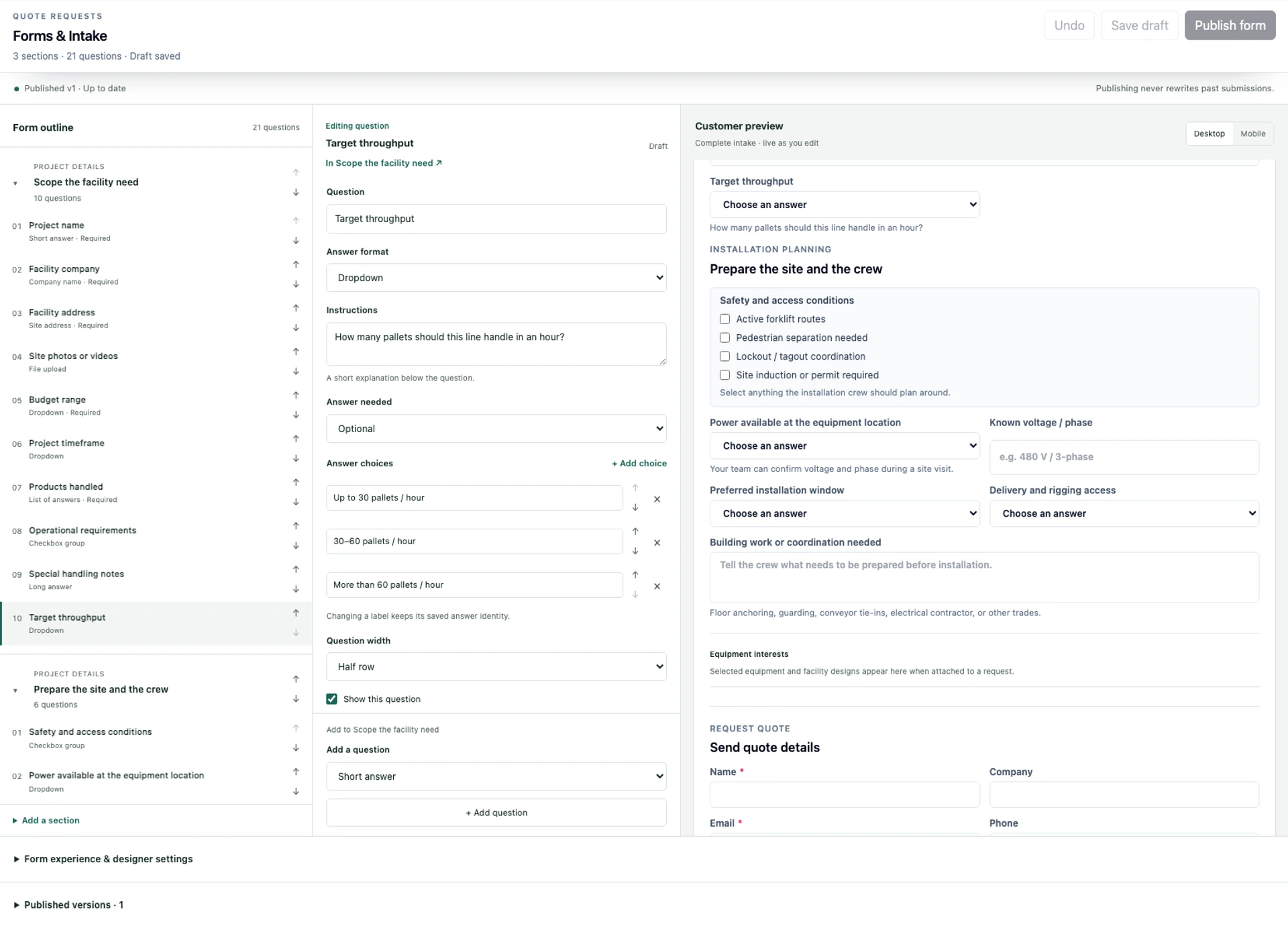Open 'In Scope the facility need' link
The image size is (1288, 928).
click(x=384, y=163)
